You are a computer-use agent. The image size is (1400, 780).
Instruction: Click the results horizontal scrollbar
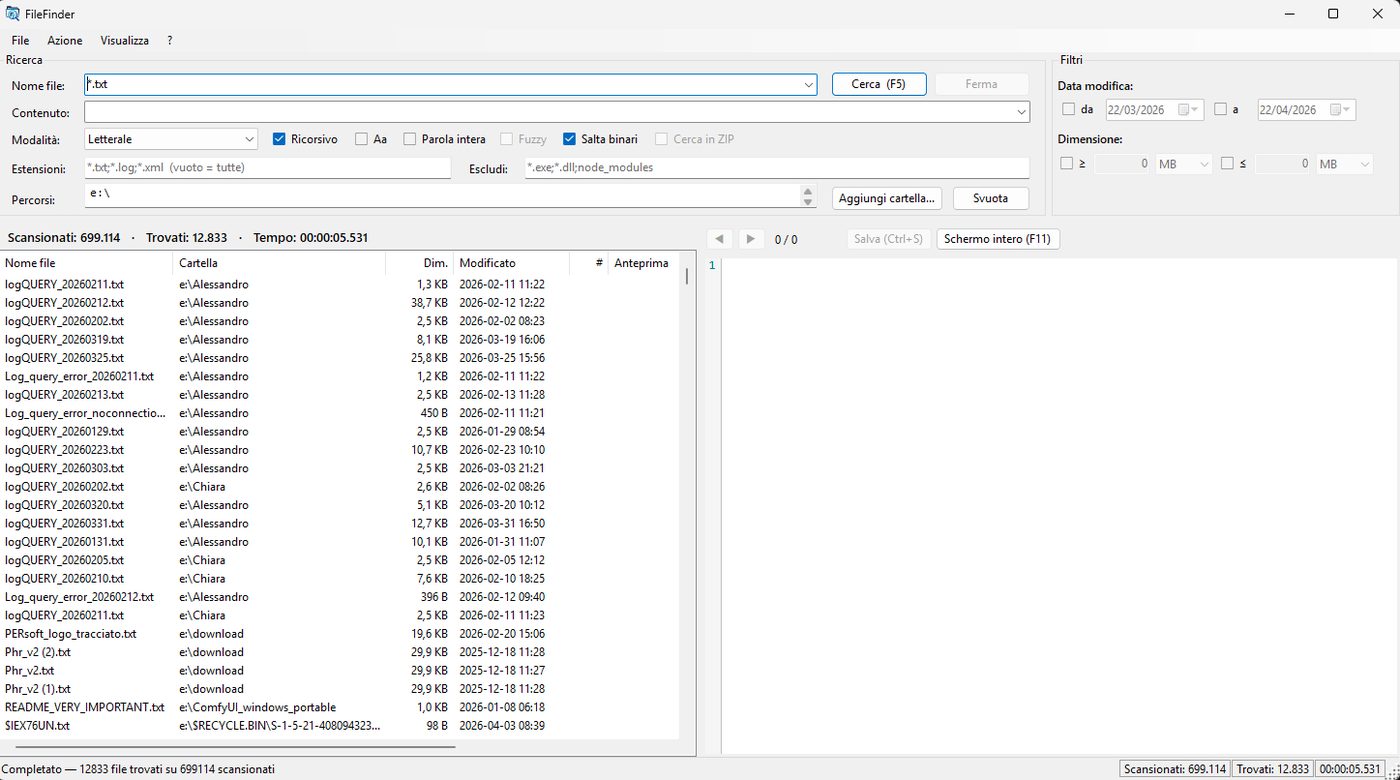point(235,747)
